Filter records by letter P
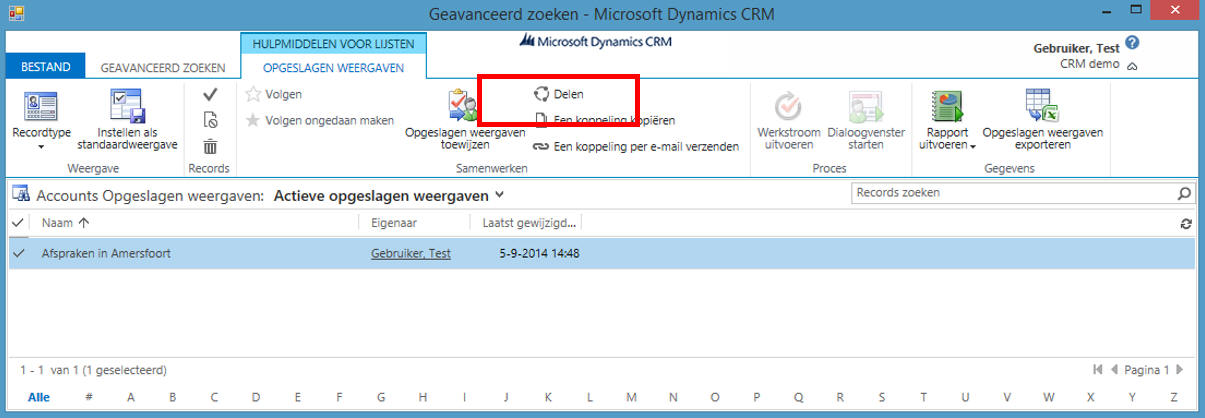Screen dimensions: 1205x418 click(756, 397)
